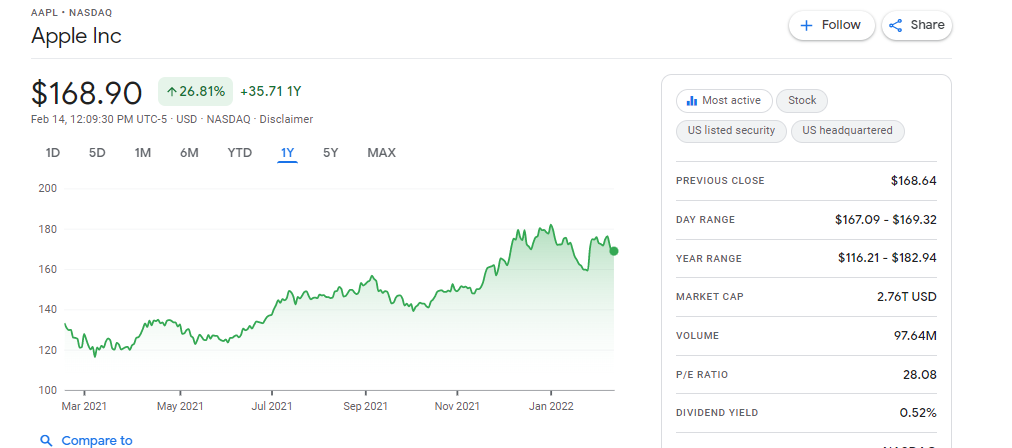Click the 26.81% gain badge

(x=196, y=92)
